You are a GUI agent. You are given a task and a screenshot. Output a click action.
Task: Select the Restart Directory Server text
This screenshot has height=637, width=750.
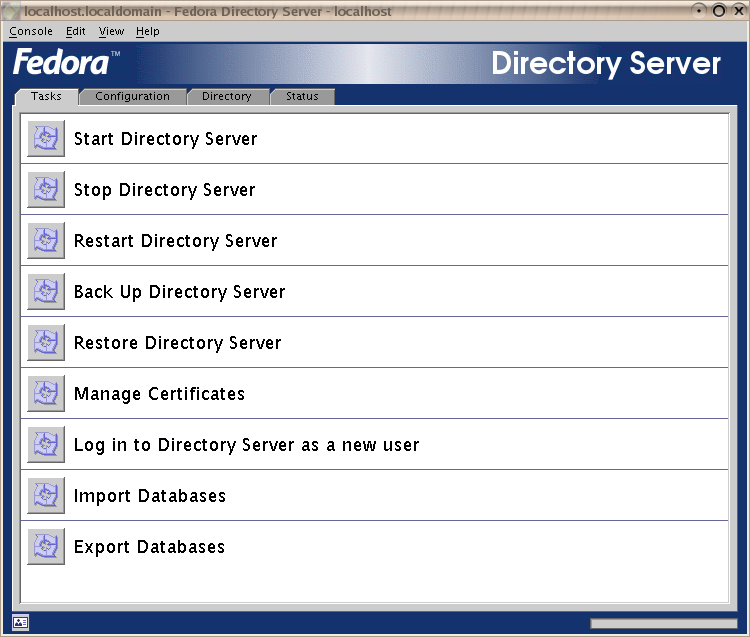[176, 241]
